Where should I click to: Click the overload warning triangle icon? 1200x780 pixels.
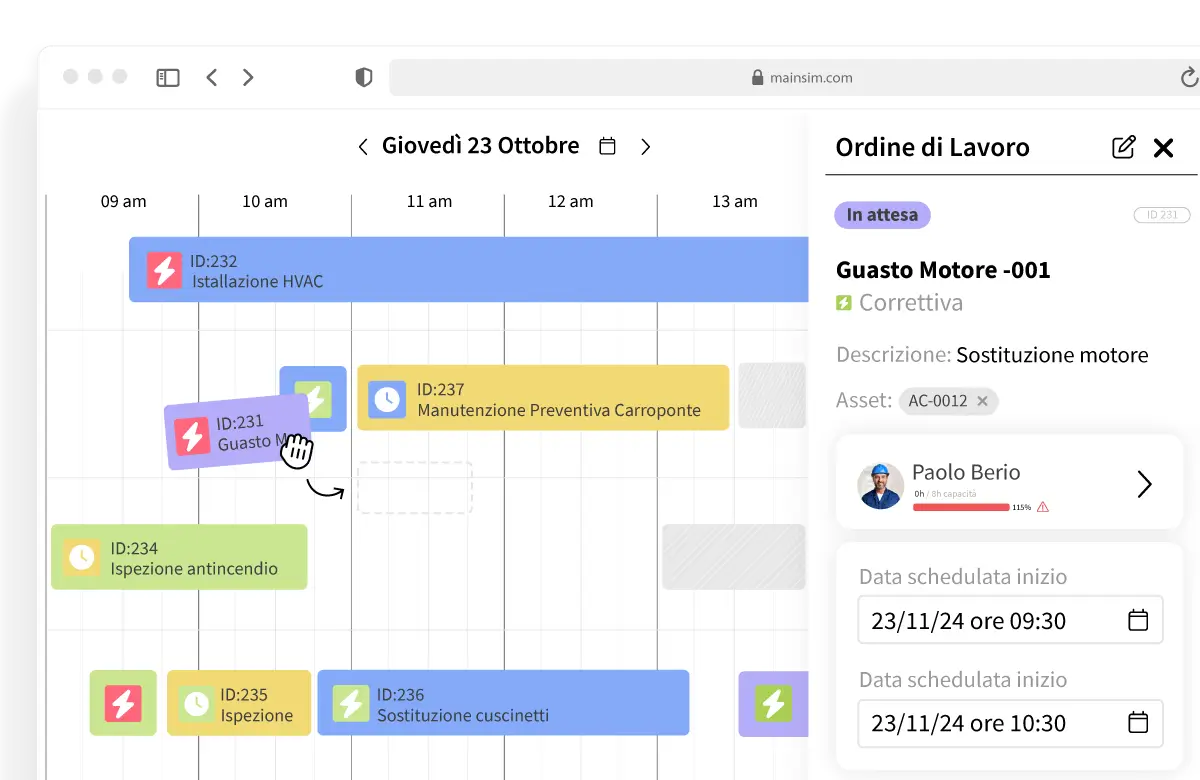1043,507
